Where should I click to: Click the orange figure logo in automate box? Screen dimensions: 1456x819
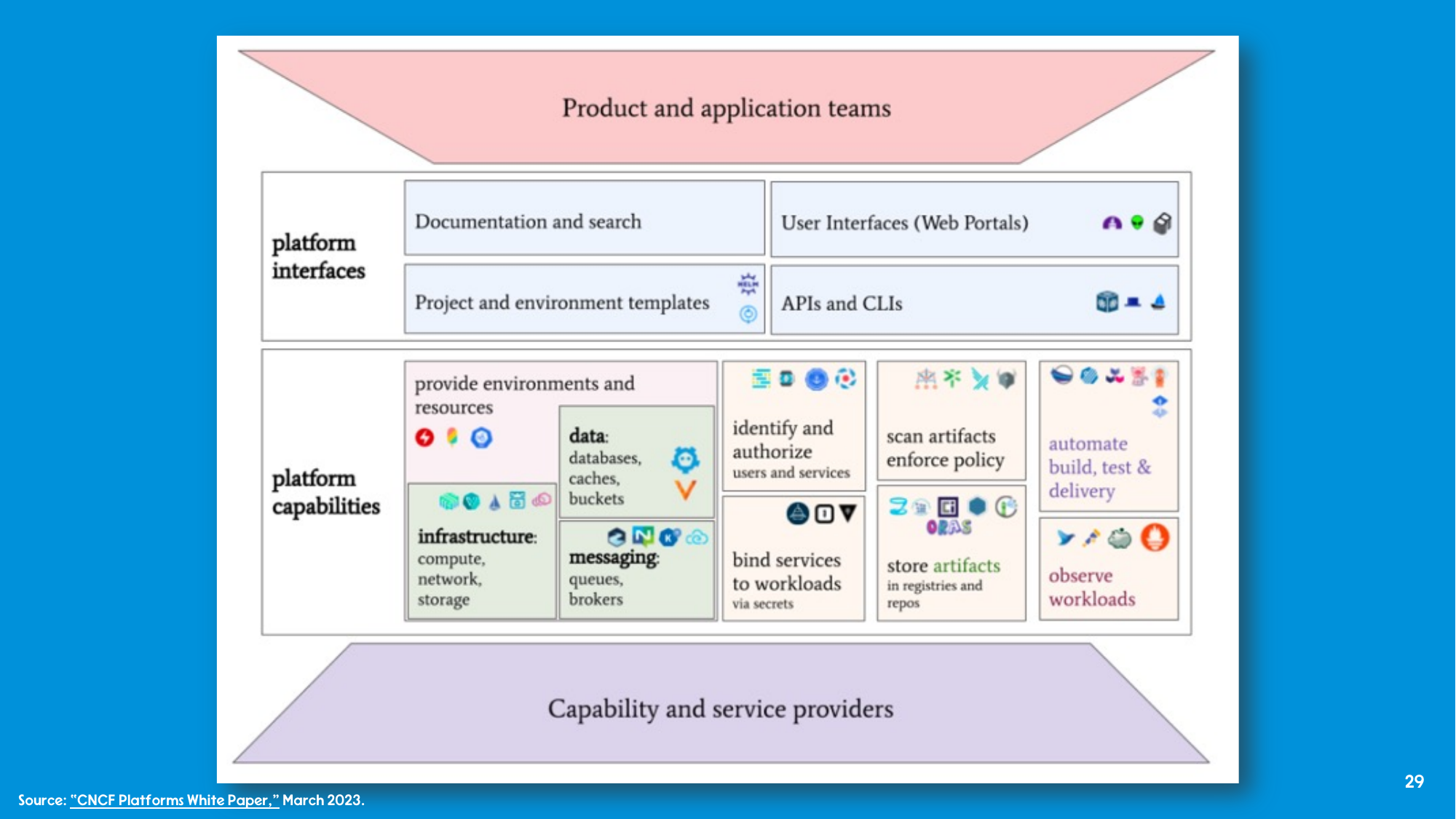1160,376
